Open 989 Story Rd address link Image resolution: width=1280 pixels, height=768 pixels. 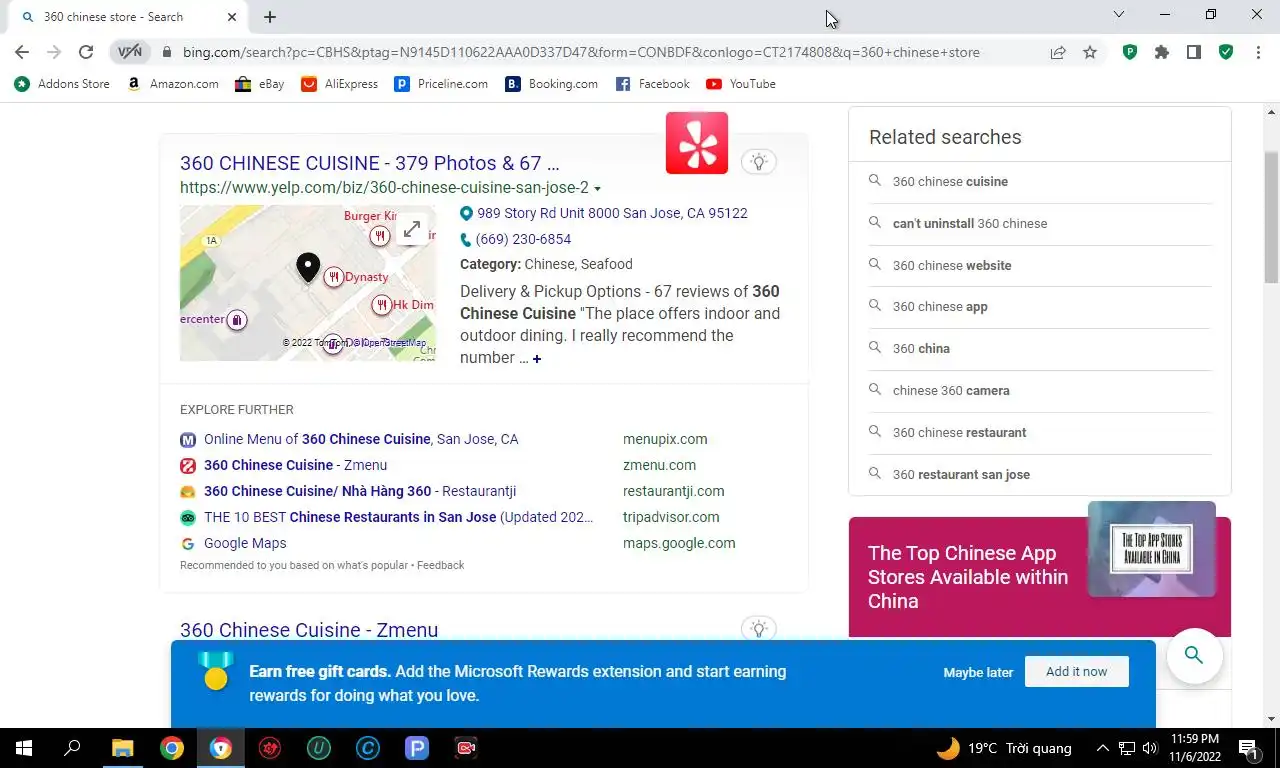(612, 213)
